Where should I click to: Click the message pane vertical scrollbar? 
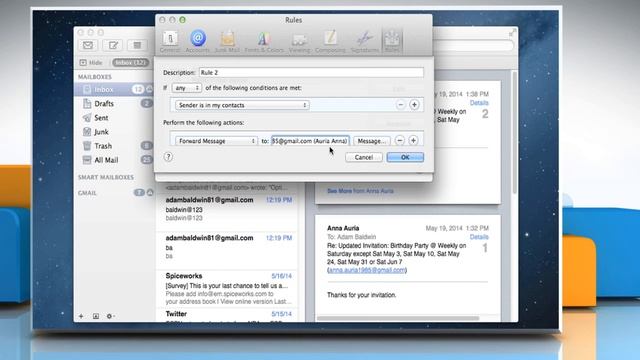point(514,133)
